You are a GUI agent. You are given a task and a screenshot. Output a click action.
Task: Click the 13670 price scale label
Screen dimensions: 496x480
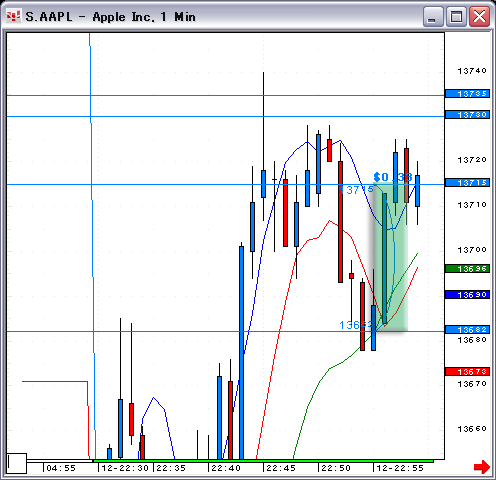472,384
